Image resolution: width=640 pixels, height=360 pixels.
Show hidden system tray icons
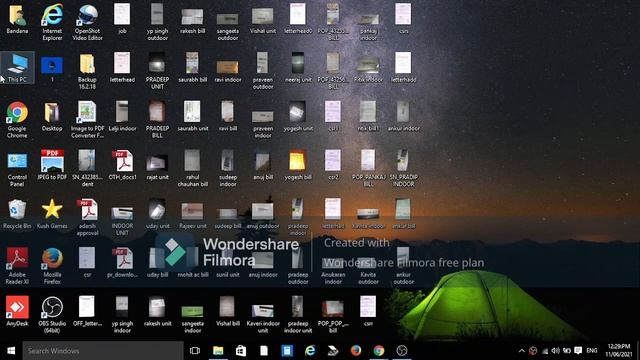pos(522,351)
